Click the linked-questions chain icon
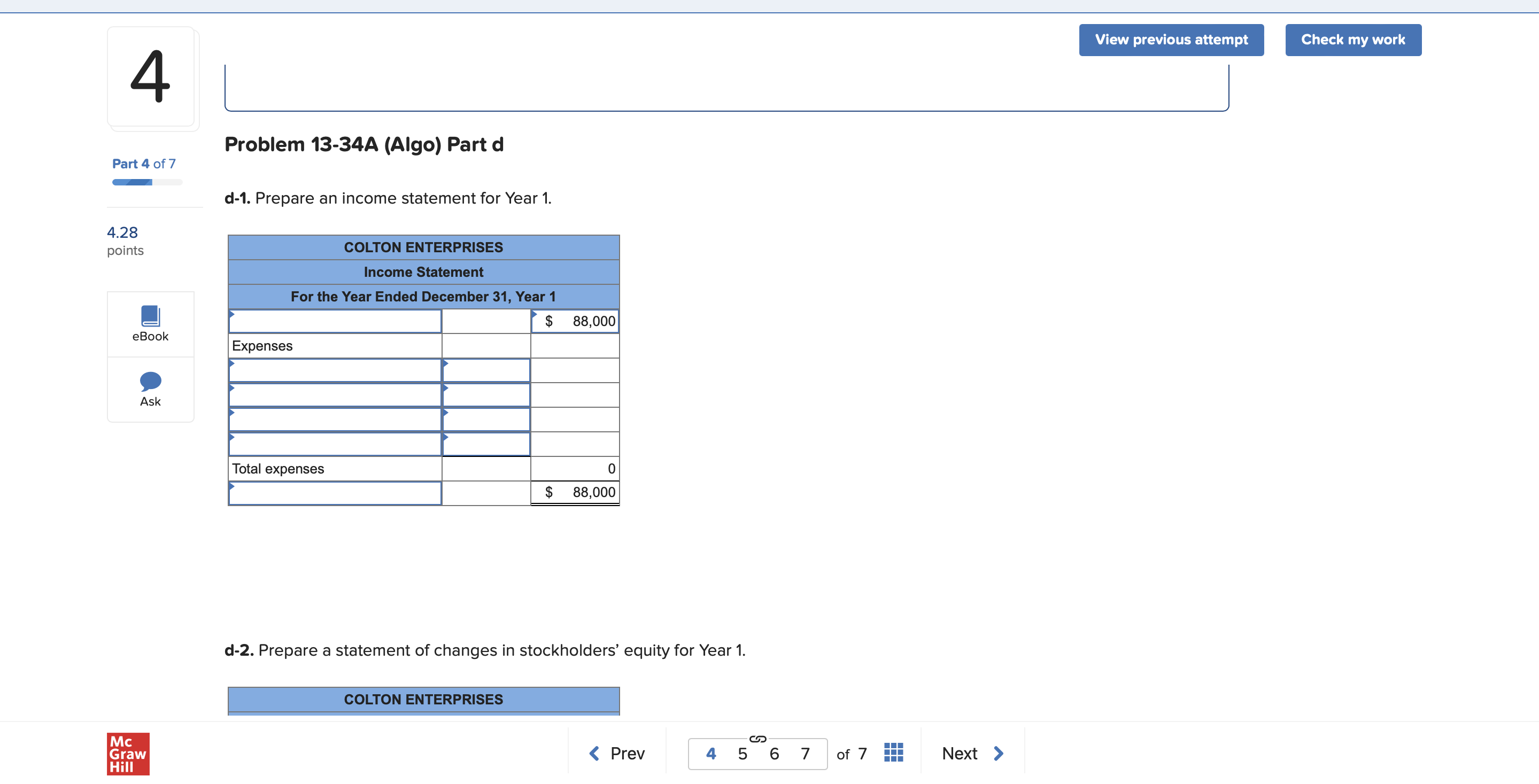Image resolution: width=1539 pixels, height=784 pixels. point(757,739)
